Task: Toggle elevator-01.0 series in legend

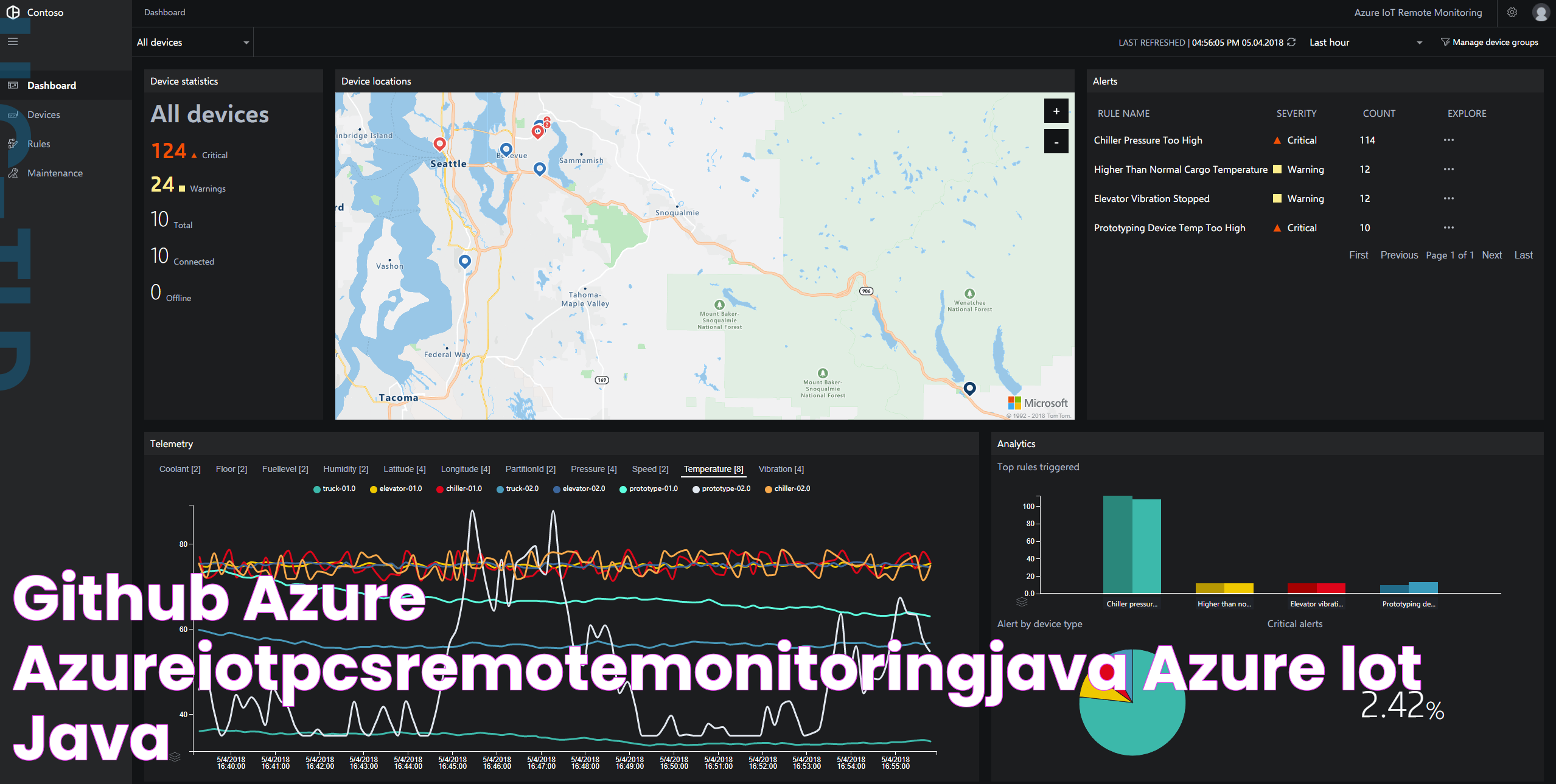Action: tap(396, 489)
